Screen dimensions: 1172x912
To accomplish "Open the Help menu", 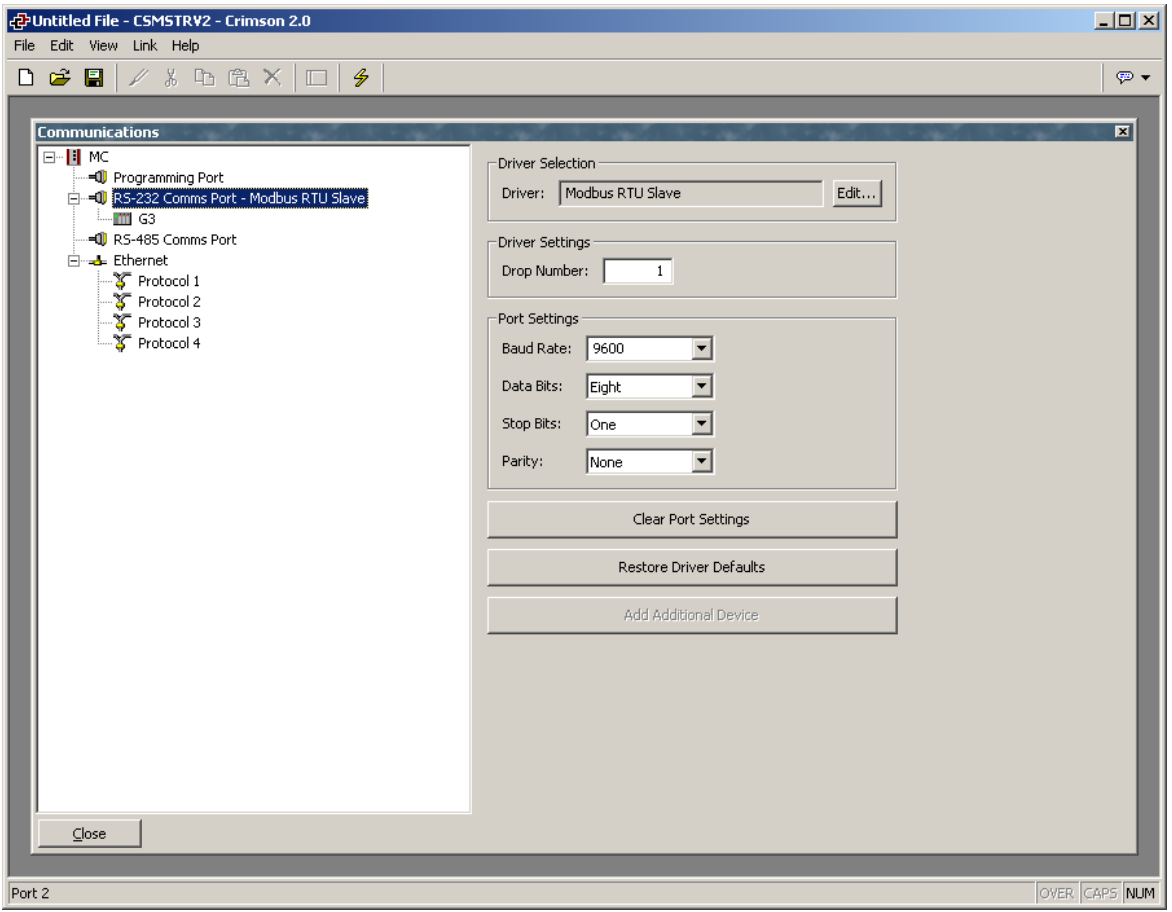I will [x=185, y=46].
